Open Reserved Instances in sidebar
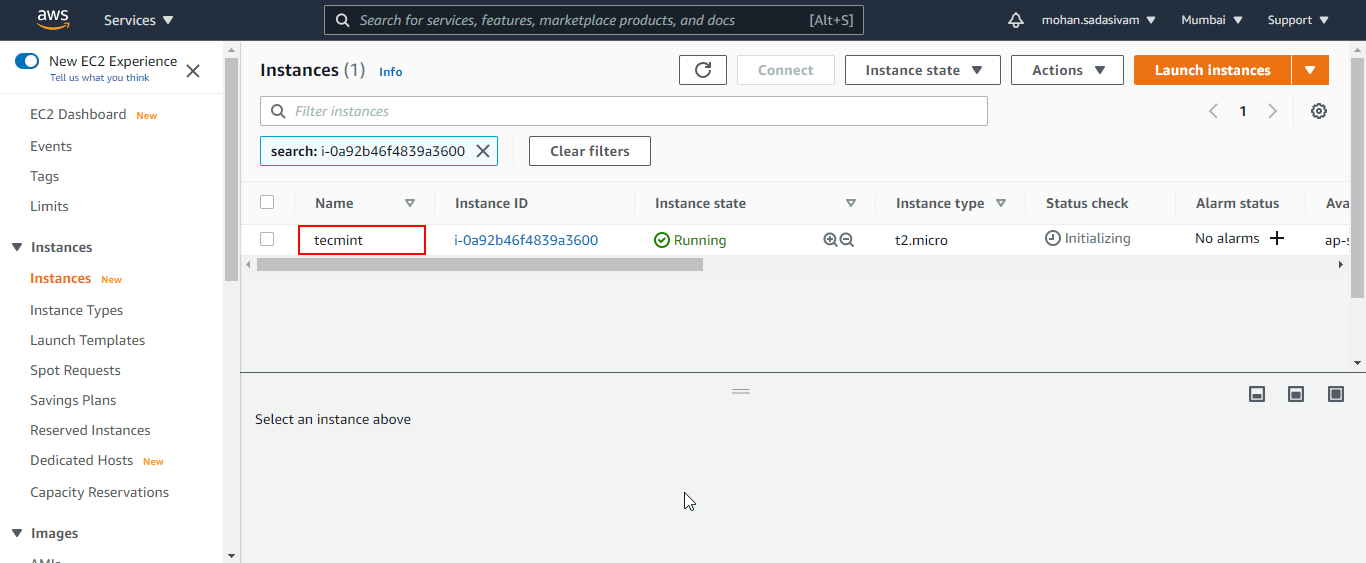The height and width of the screenshot is (563, 1366). pos(90,430)
